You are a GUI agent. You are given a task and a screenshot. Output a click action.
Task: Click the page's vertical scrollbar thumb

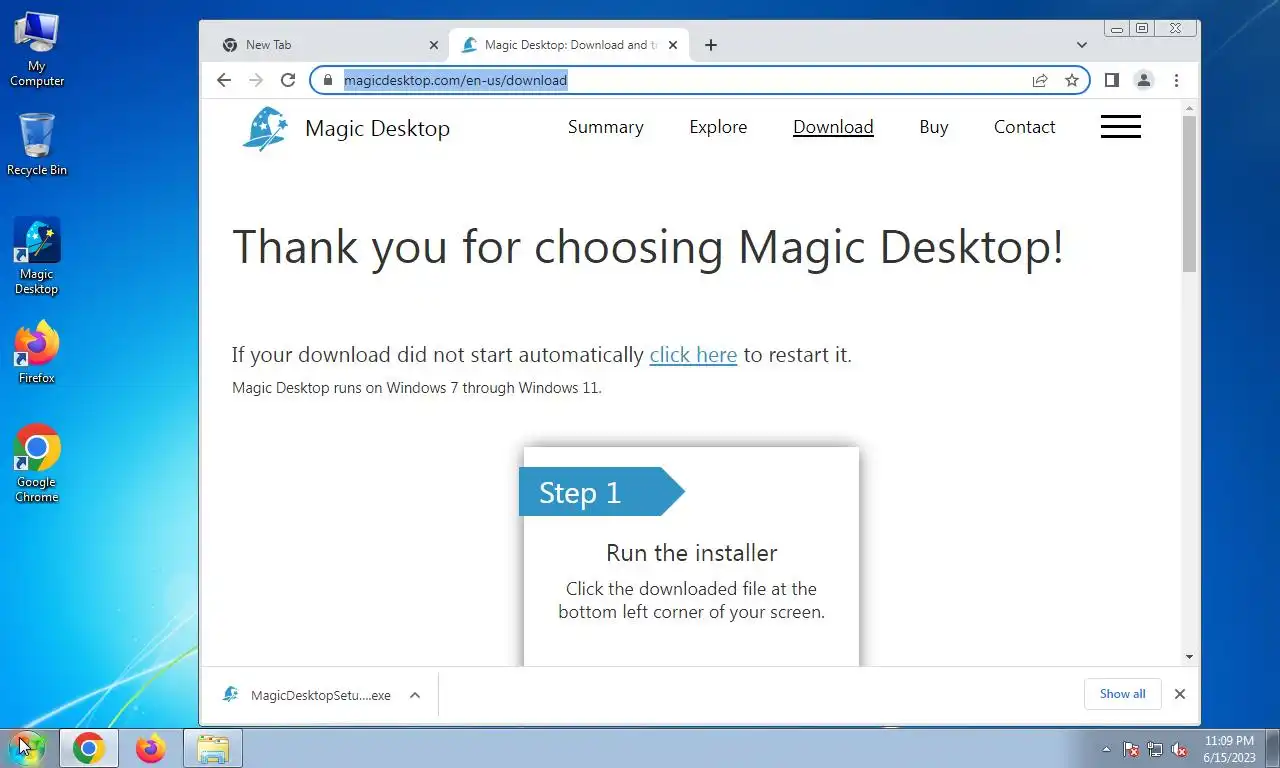pyautogui.click(x=1189, y=193)
